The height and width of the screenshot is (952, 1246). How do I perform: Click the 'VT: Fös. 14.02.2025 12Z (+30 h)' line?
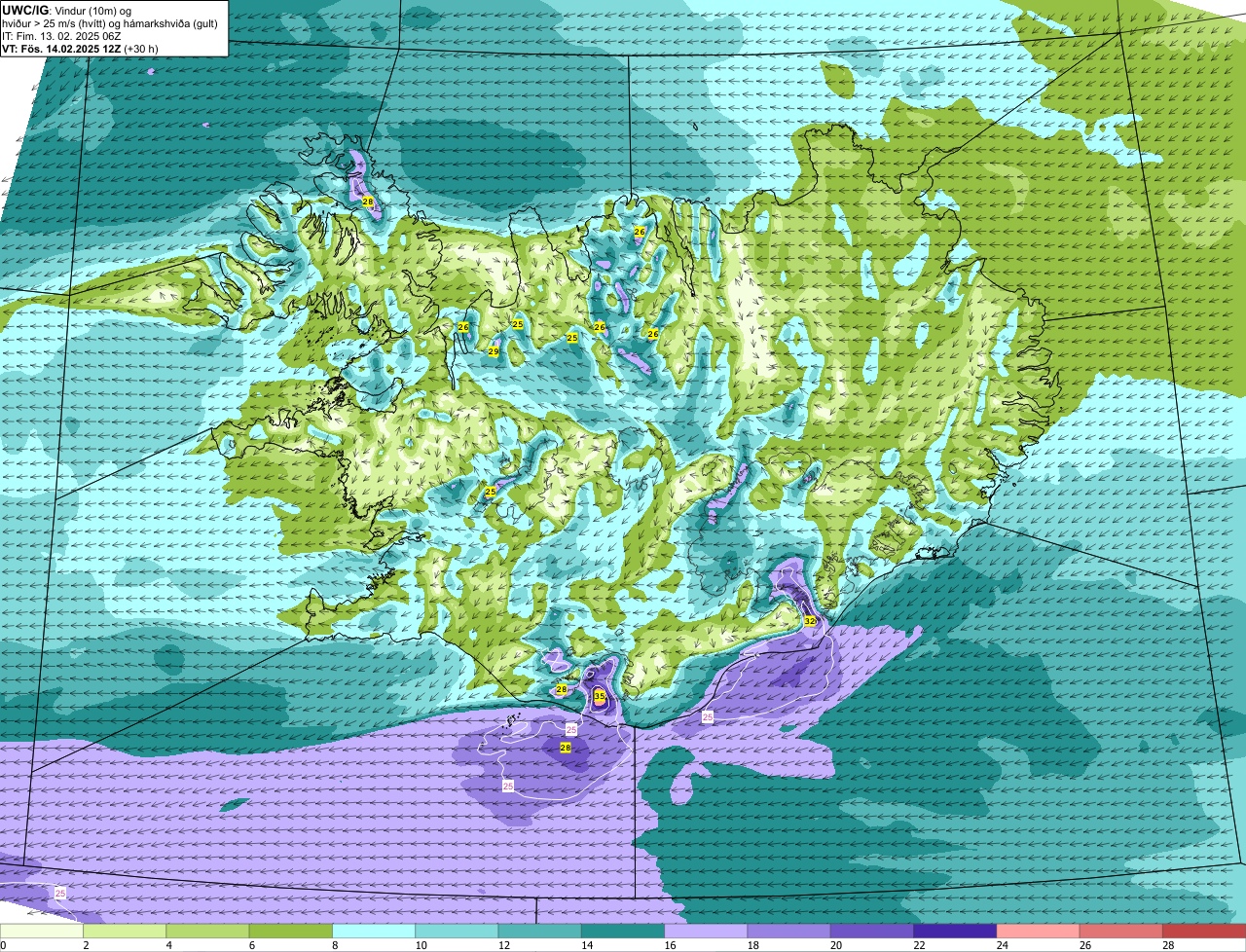[80, 49]
